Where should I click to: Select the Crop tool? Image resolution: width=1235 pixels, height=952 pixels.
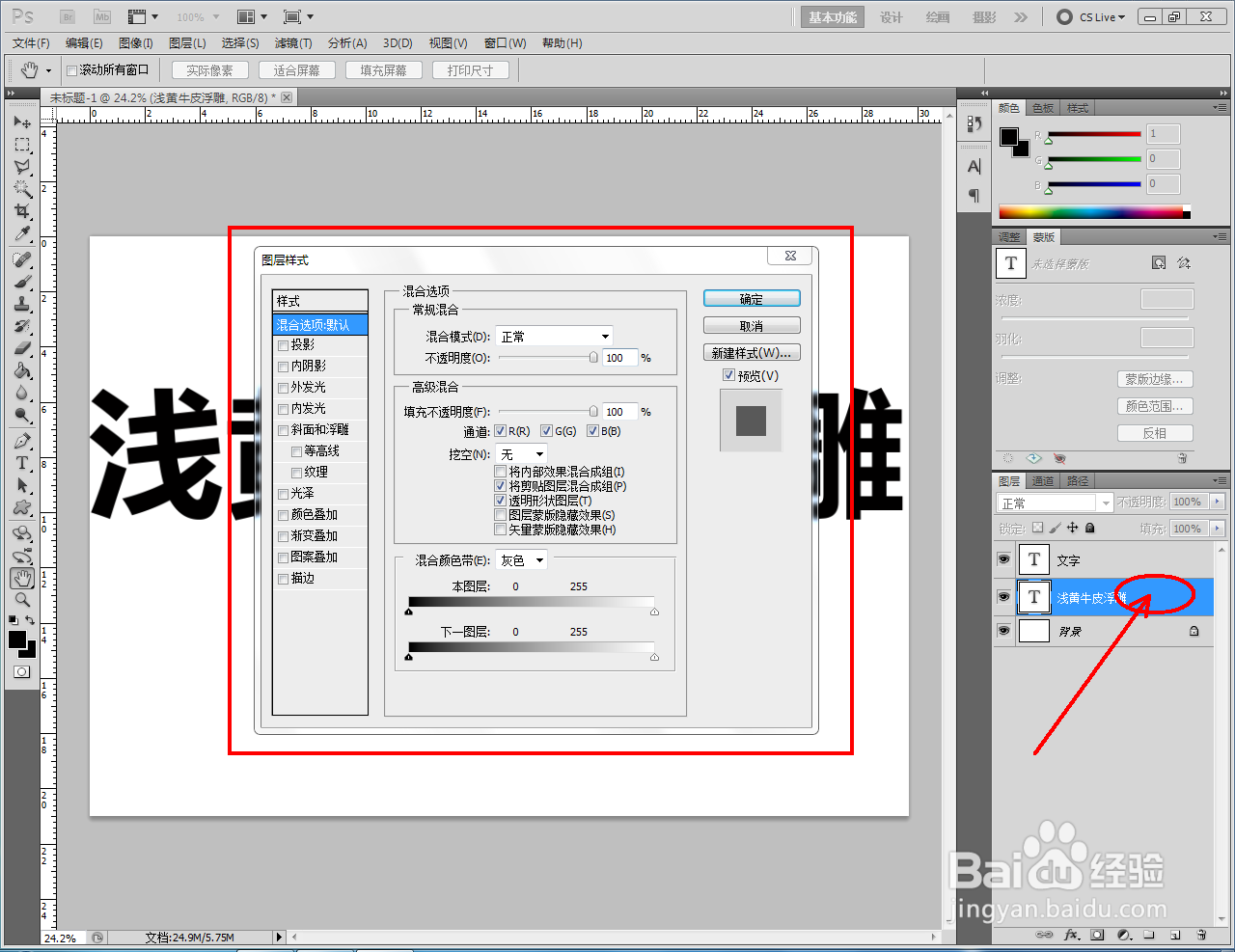[22, 211]
